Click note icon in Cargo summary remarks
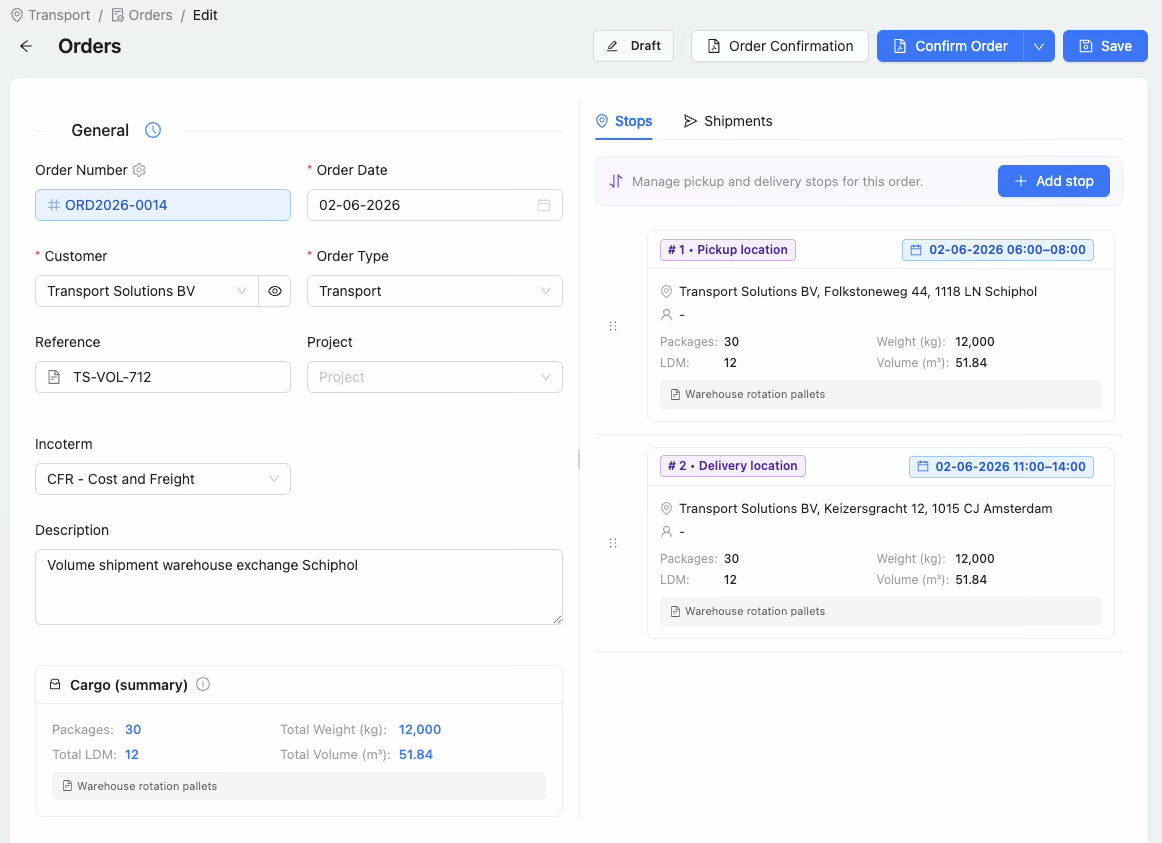The image size is (1162, 843). click(x=67, y=786)
